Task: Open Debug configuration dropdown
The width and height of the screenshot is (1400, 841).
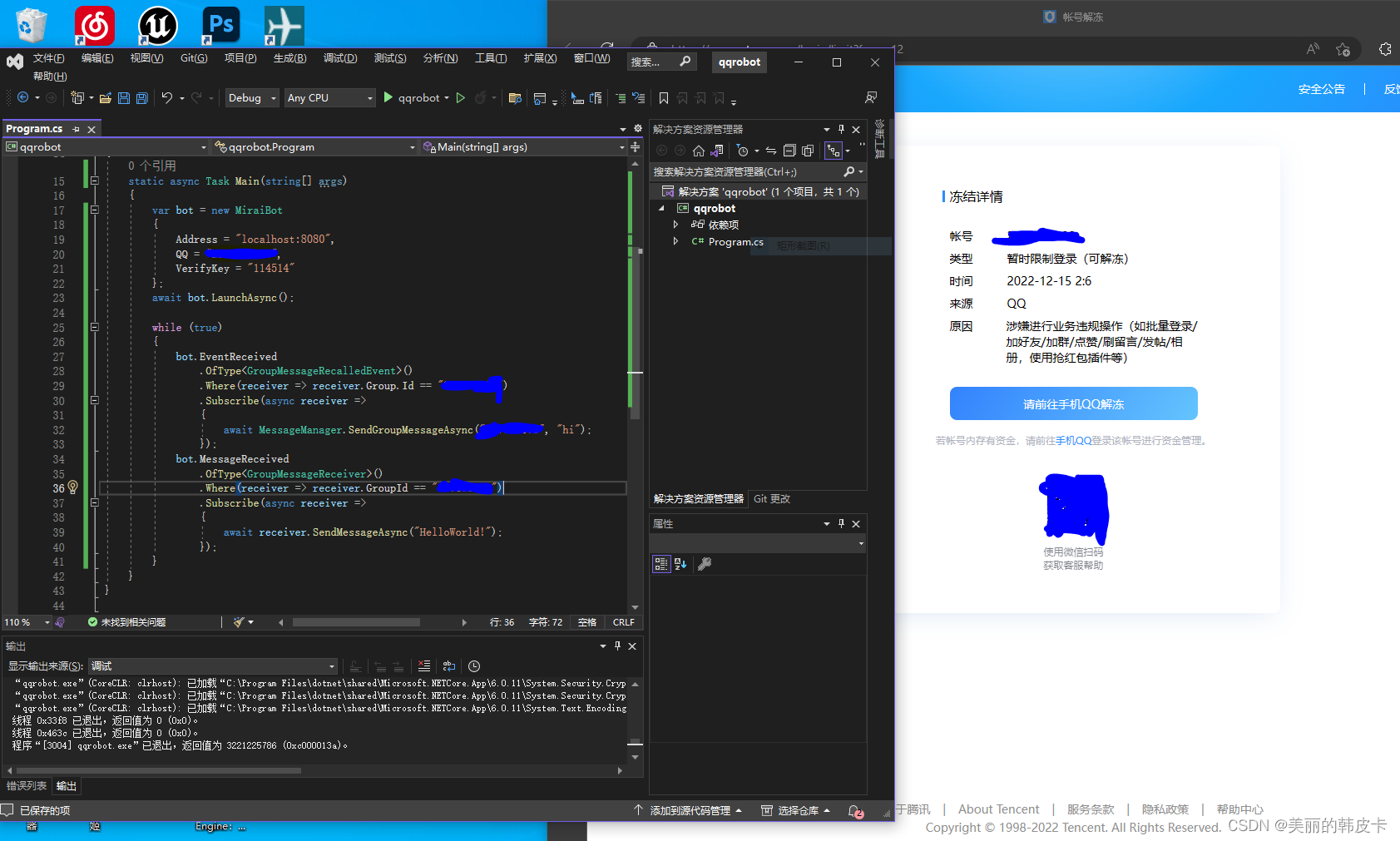Action: pyautogui.click(x=252, y=97)
